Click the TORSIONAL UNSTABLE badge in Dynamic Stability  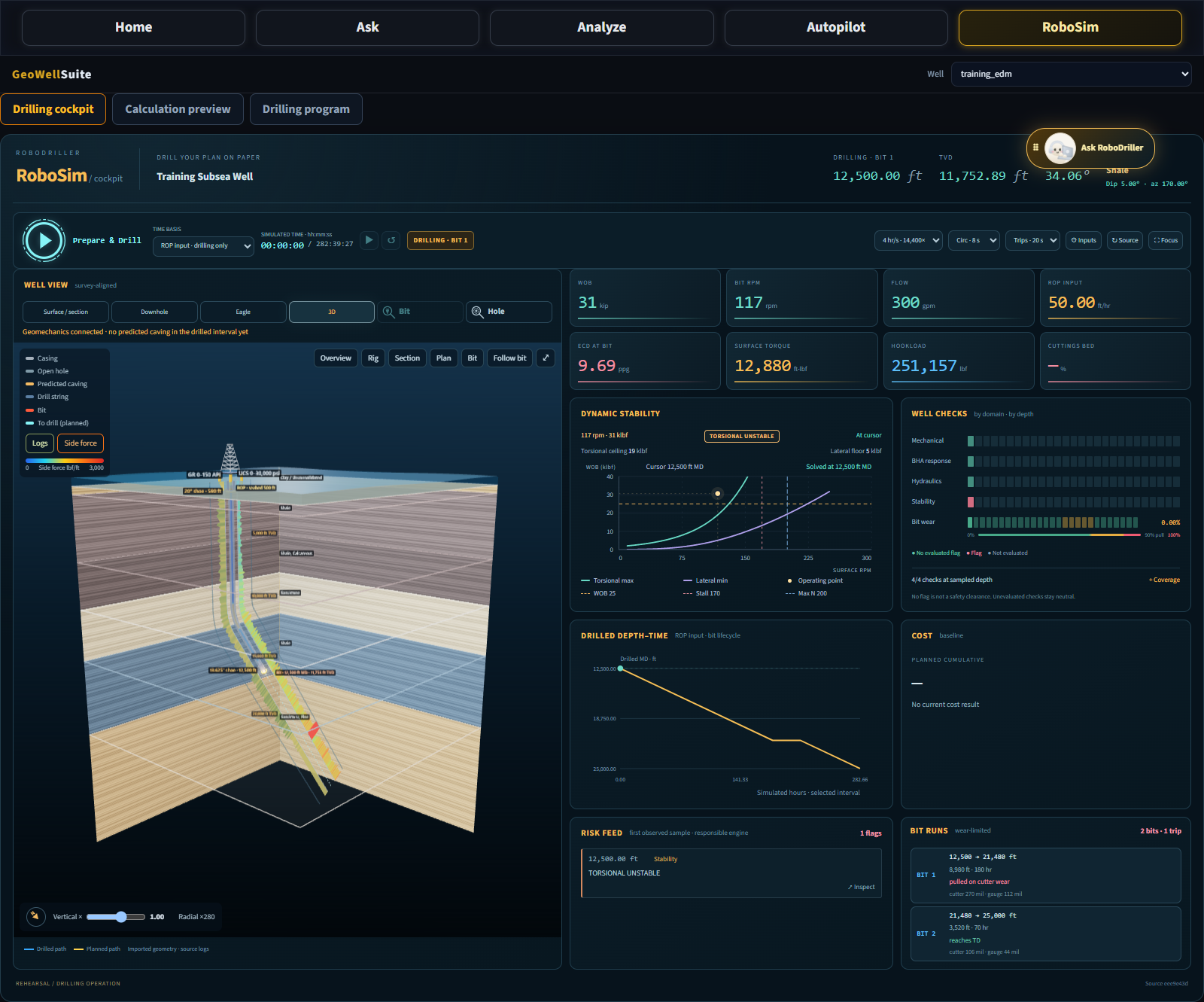point(742,436)
